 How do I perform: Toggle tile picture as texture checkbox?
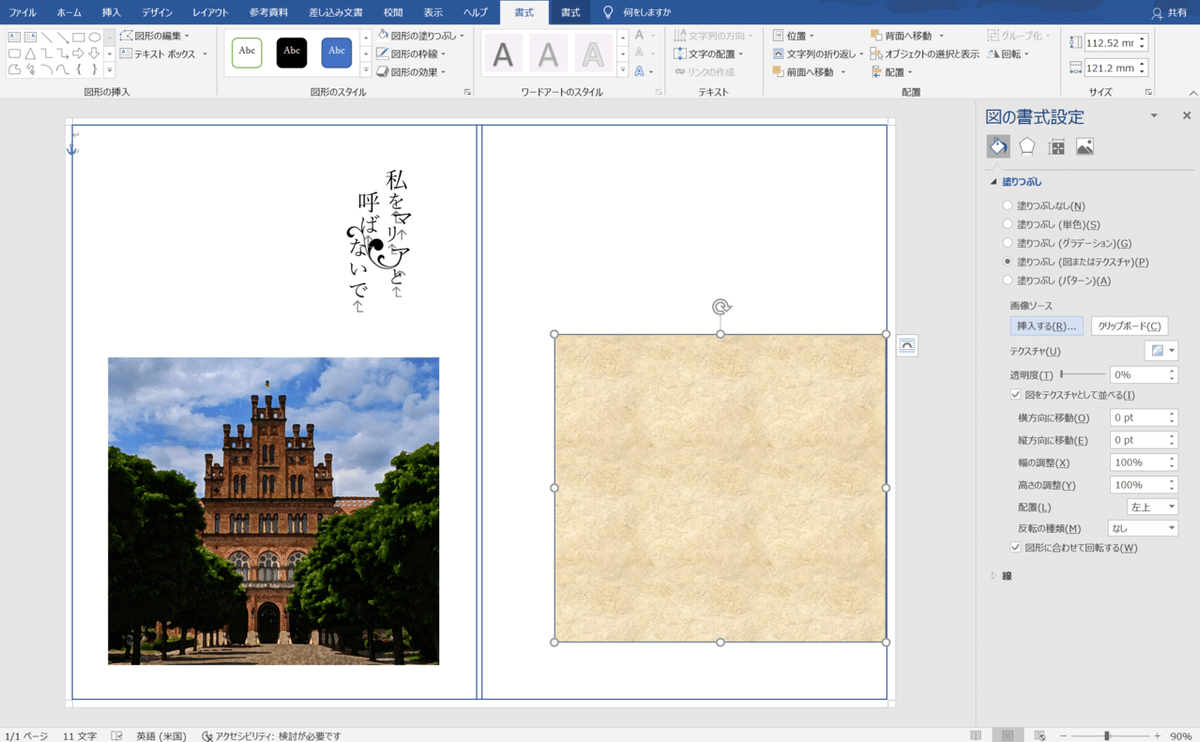[x=1016, y=395]
